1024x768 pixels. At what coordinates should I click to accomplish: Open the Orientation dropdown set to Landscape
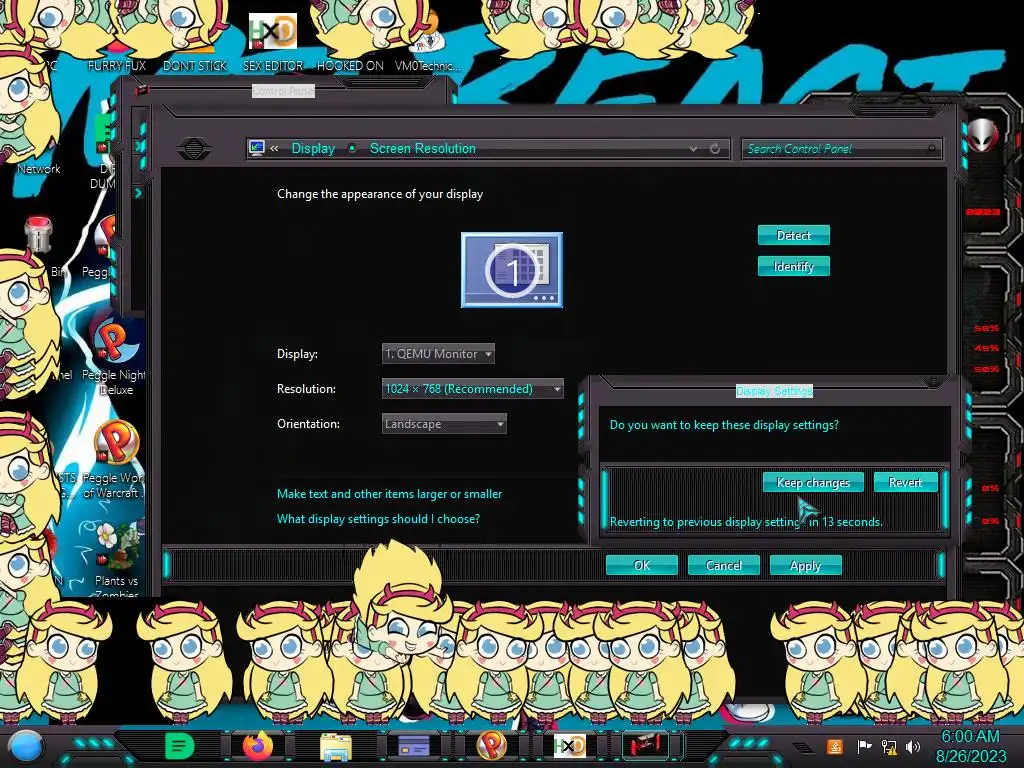[444, 424]
